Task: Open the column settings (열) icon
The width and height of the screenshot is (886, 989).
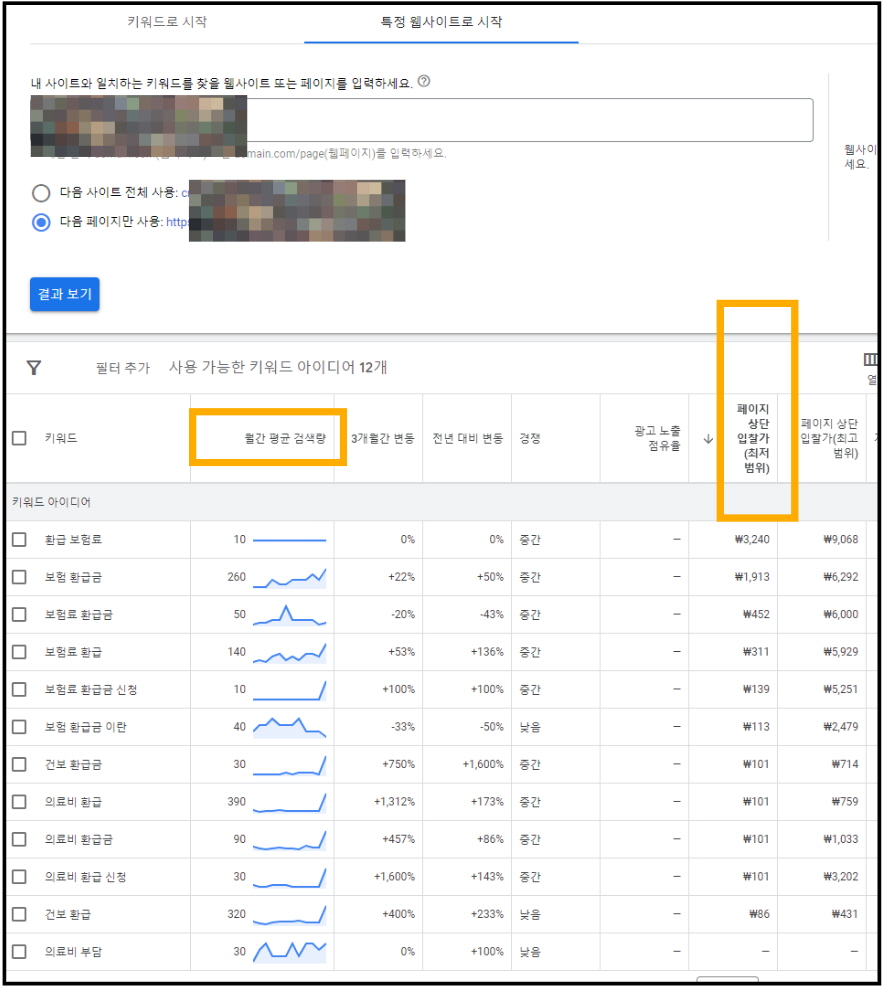Action: (869, 360)
